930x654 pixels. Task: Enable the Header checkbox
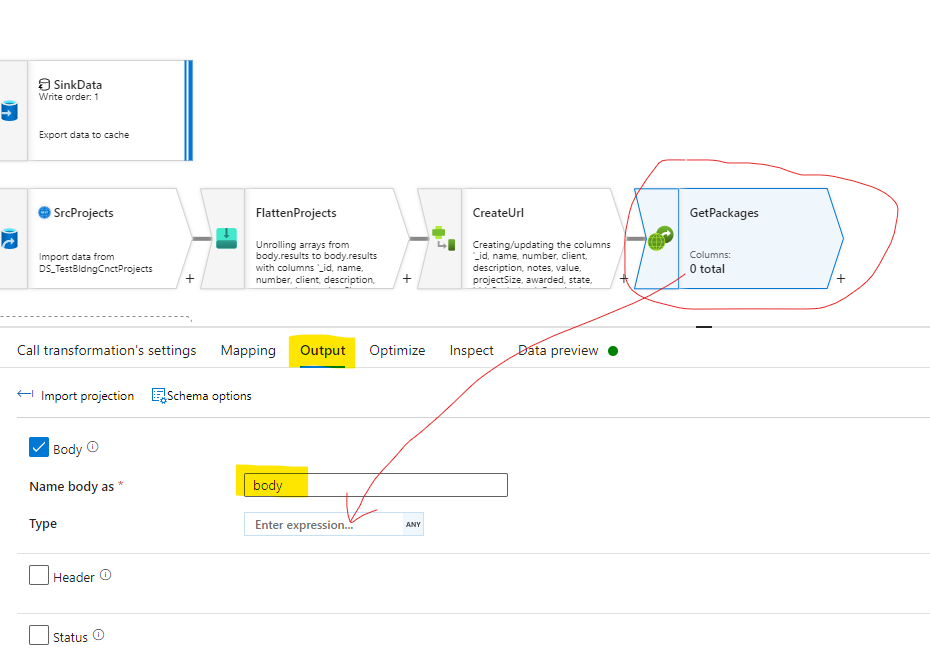click(39, 575)
